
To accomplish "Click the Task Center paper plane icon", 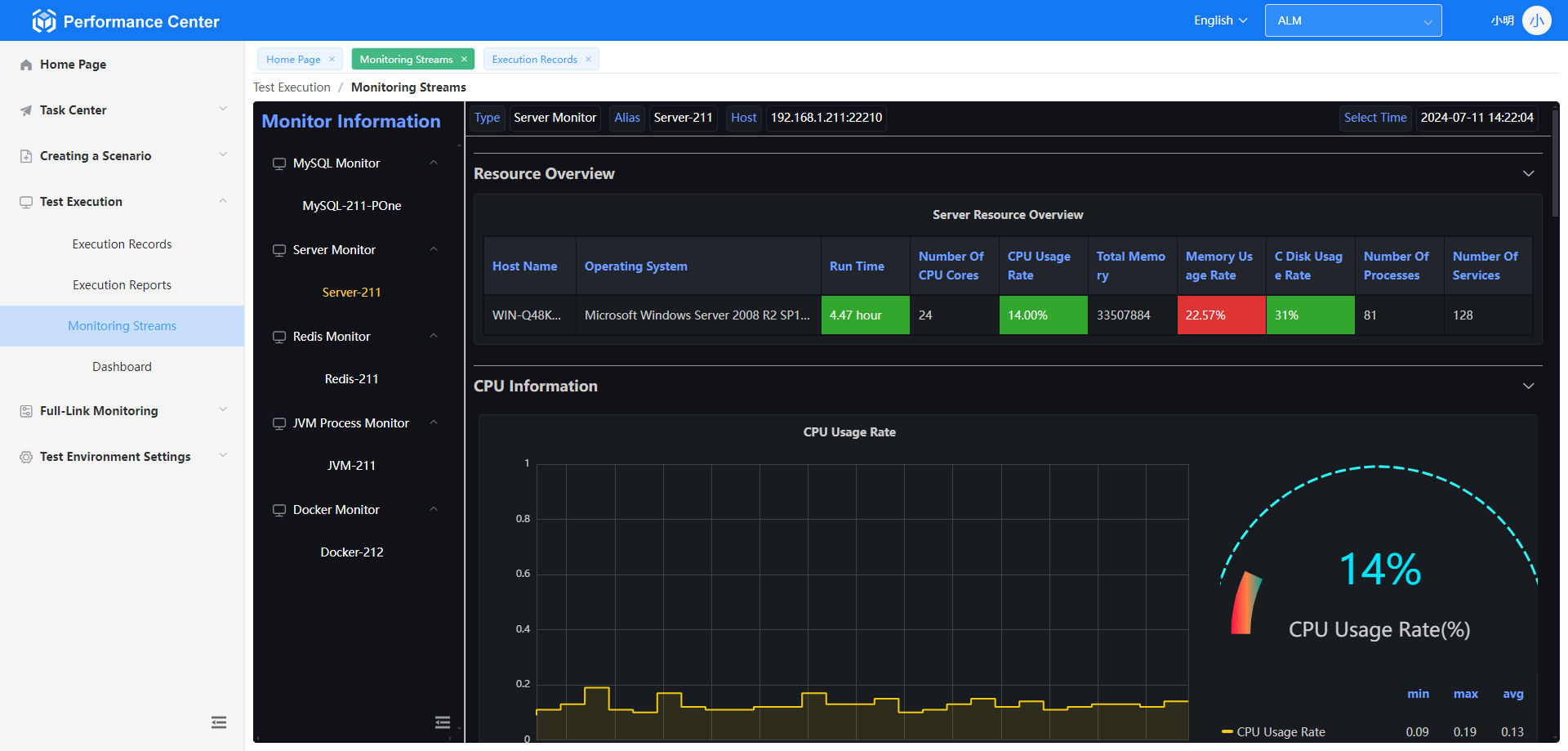I will pos(26,110).
